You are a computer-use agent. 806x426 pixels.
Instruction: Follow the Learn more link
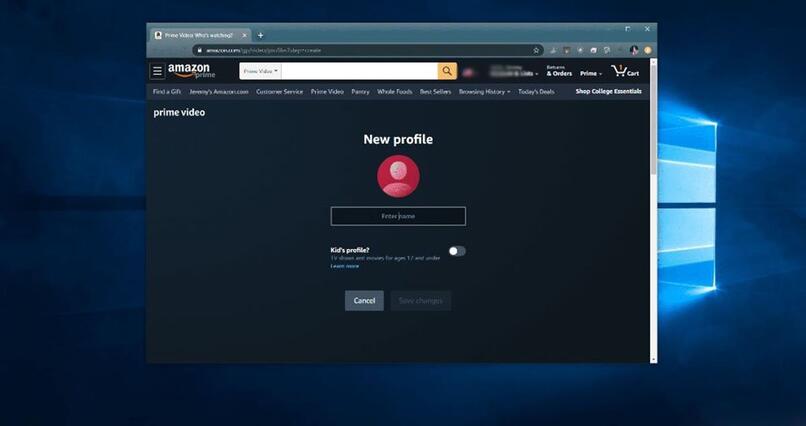tap(344, 266)
